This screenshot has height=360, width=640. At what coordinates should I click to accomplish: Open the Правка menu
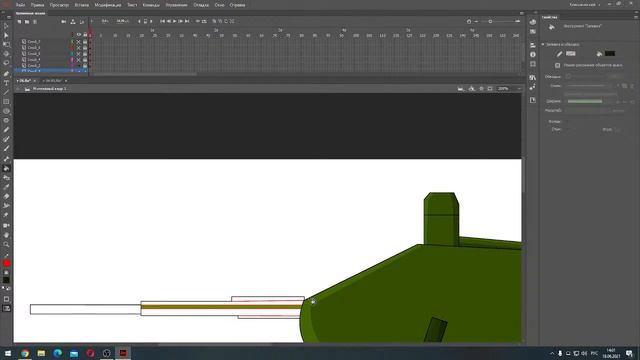[37, 5]
